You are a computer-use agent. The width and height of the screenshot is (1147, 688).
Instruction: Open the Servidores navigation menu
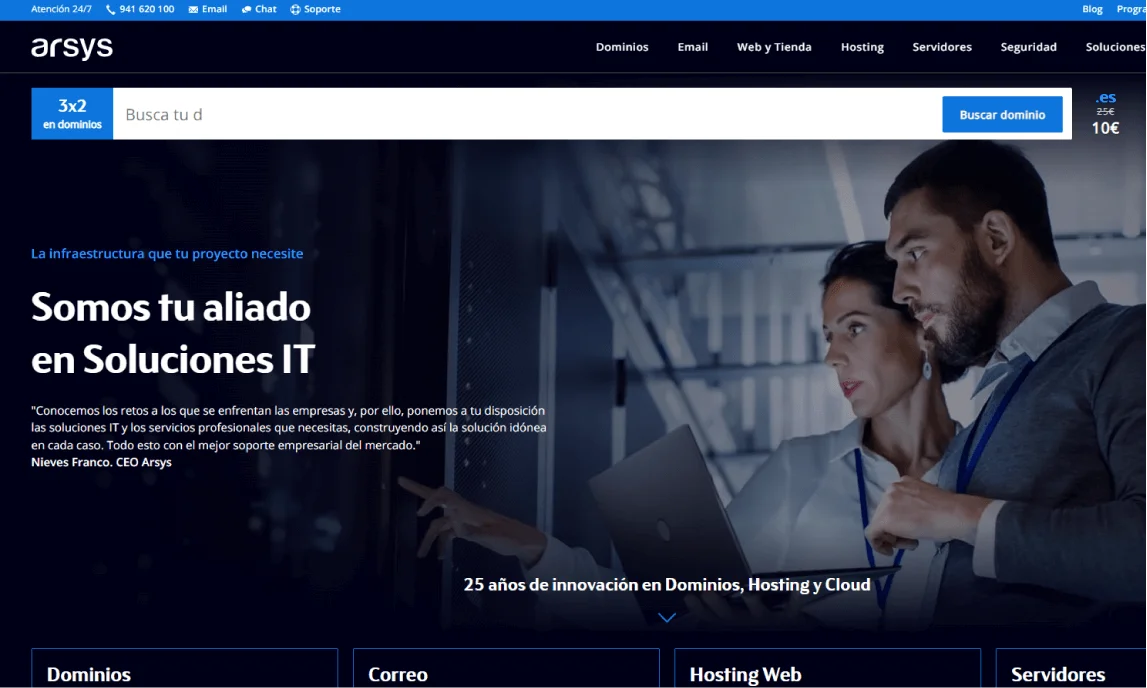[942, 47]
